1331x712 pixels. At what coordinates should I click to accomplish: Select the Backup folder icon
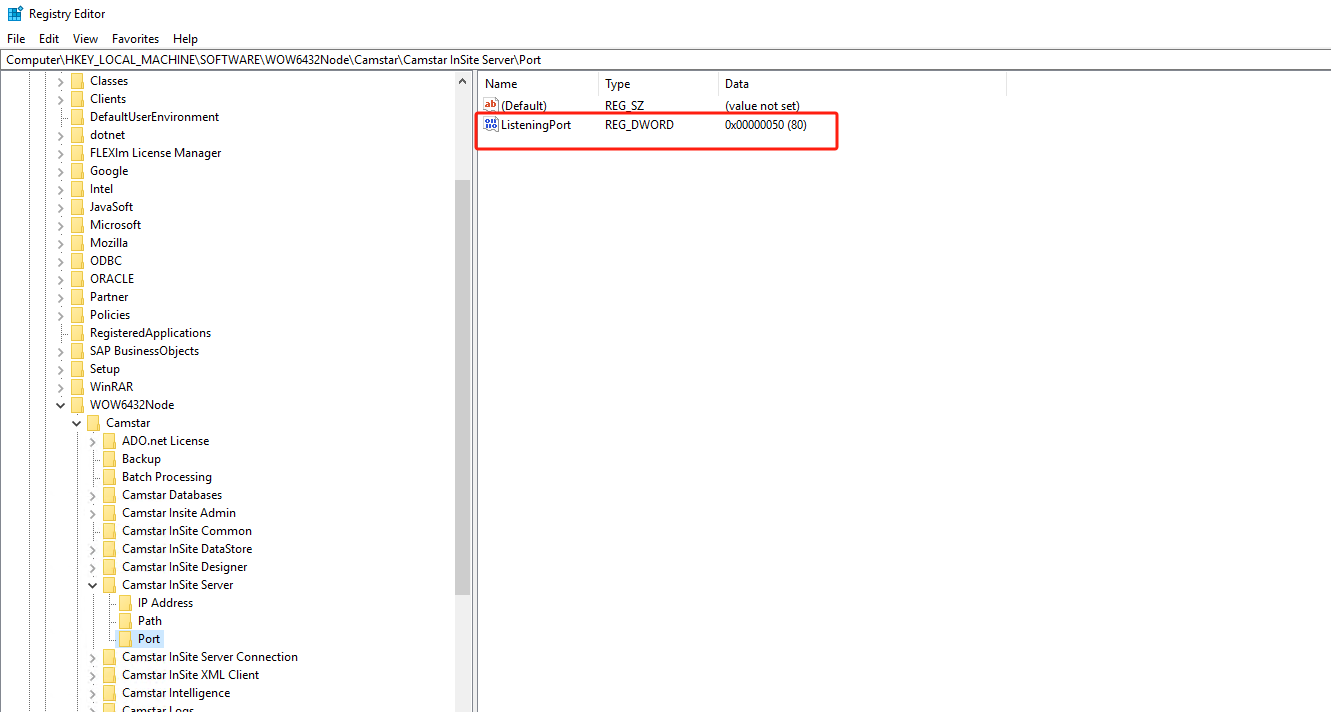(x=110, y=459)
